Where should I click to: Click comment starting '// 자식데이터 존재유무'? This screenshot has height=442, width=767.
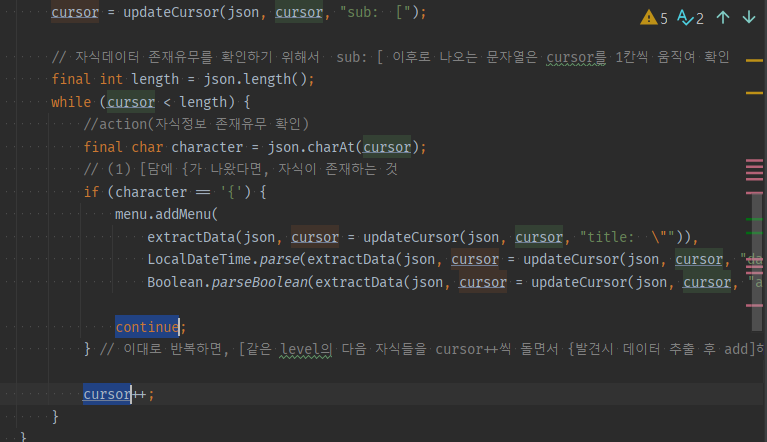[390, 57]
